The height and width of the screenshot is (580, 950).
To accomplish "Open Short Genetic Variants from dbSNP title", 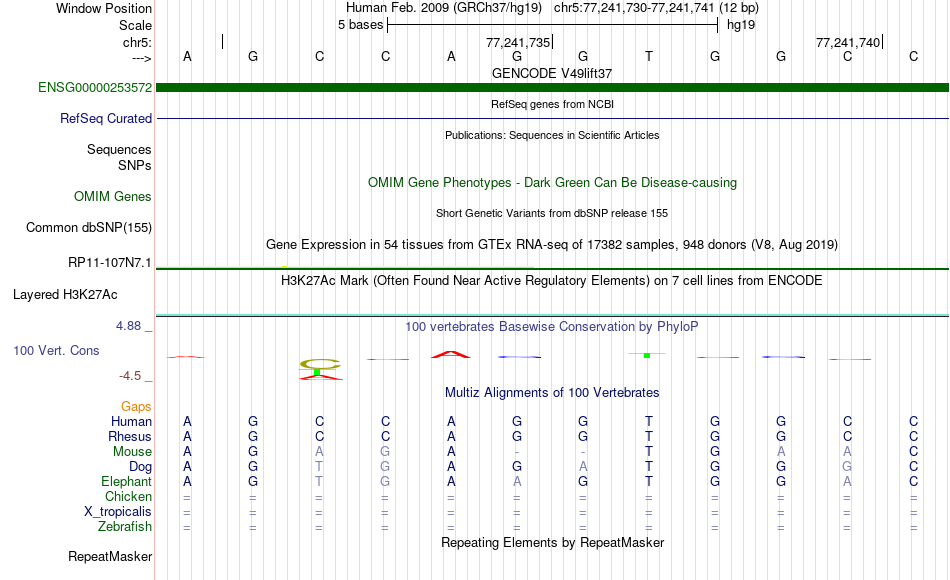I will coord(552,213).
